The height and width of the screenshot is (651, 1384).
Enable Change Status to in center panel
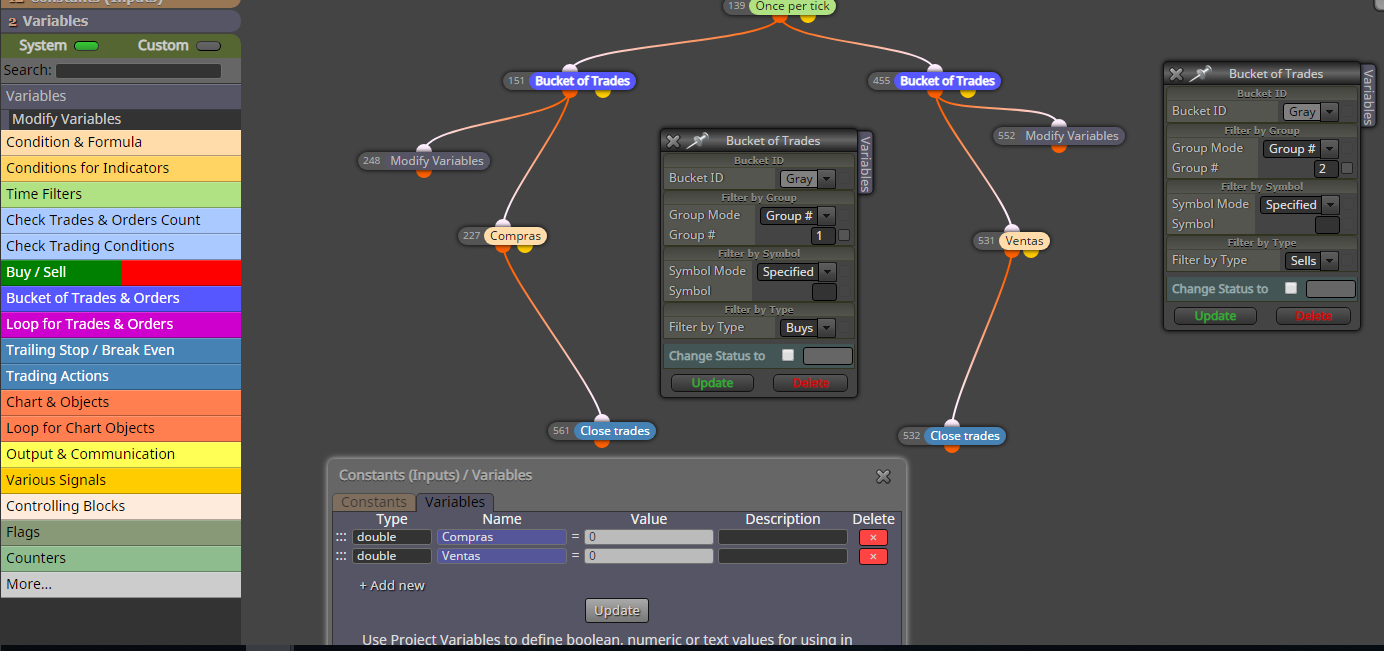(788, 356)
